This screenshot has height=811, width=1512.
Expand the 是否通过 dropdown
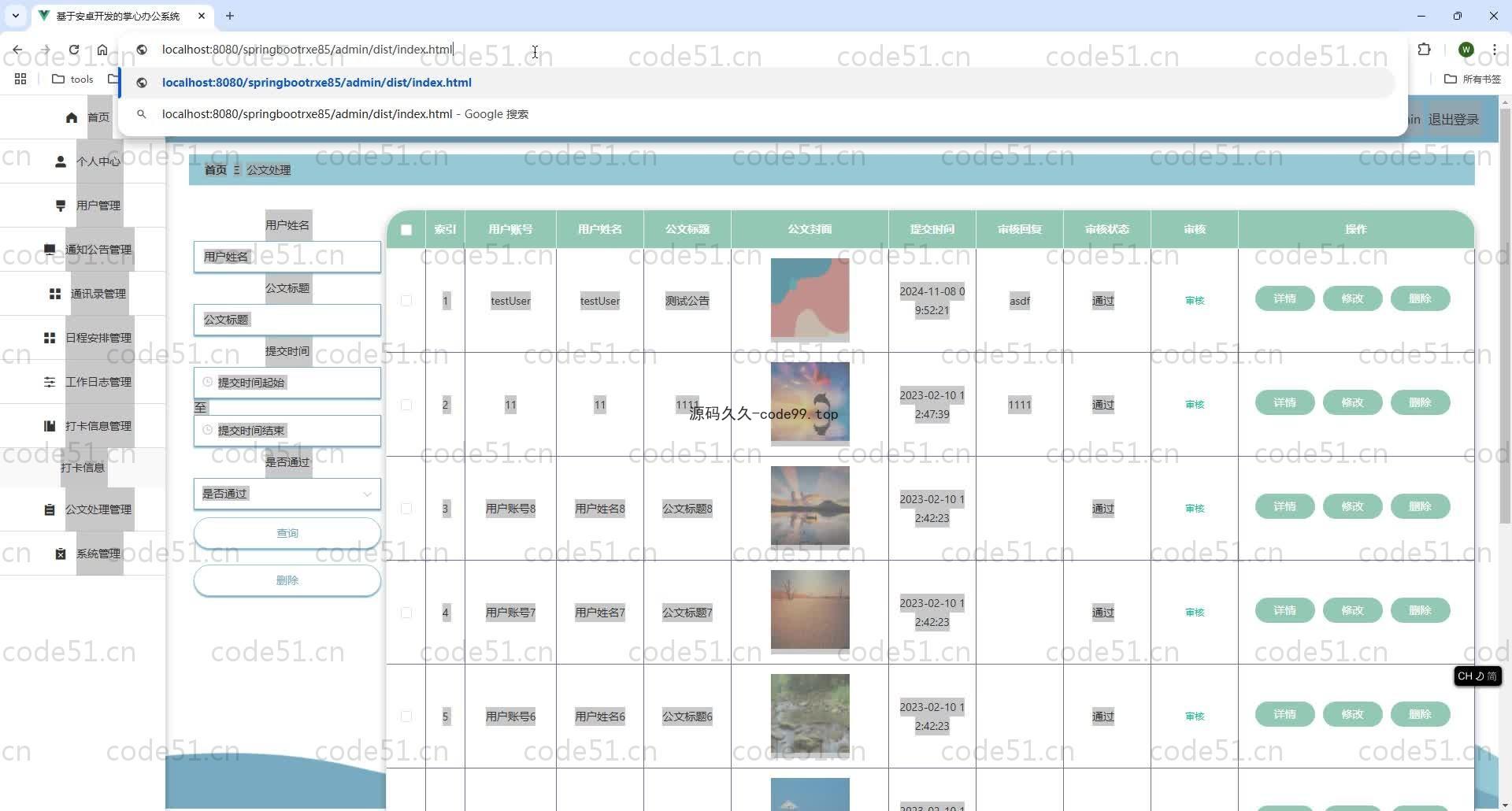coord(287,494)
